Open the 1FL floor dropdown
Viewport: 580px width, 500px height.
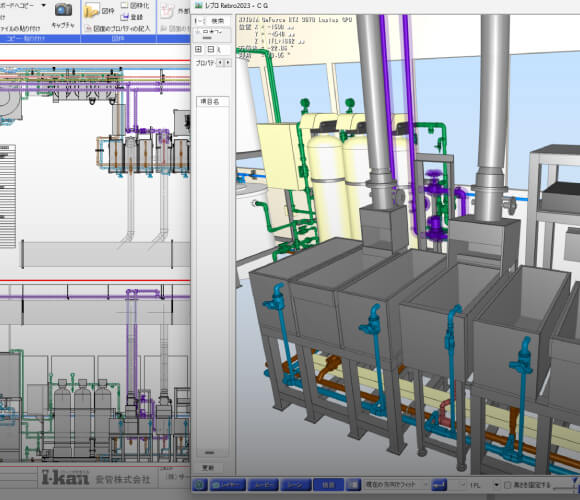496,484
